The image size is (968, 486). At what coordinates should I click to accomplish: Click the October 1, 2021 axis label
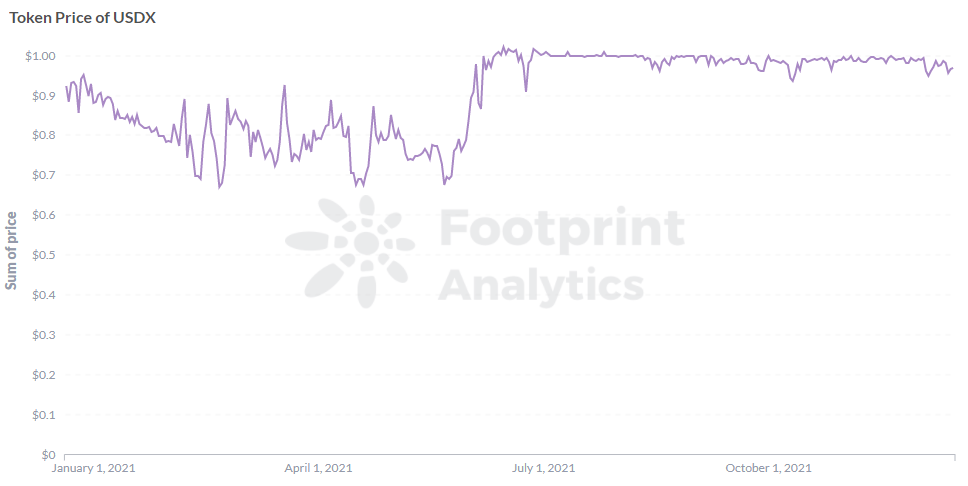[x=769, y=468]
